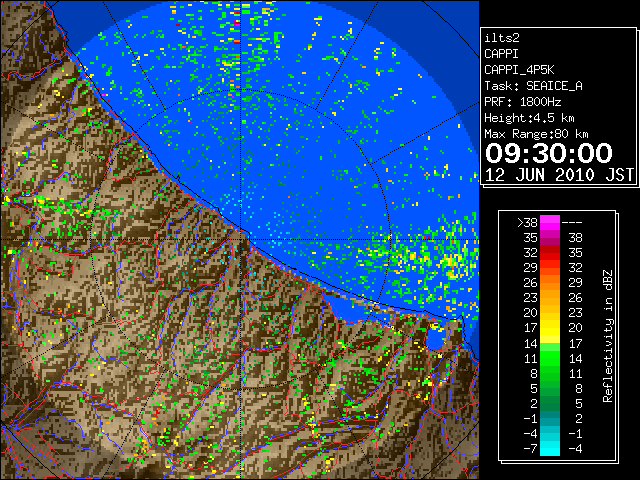640x480 pixels.
Task: Select the "Max Range:80 km" line
Action: [x=536, y=134]
